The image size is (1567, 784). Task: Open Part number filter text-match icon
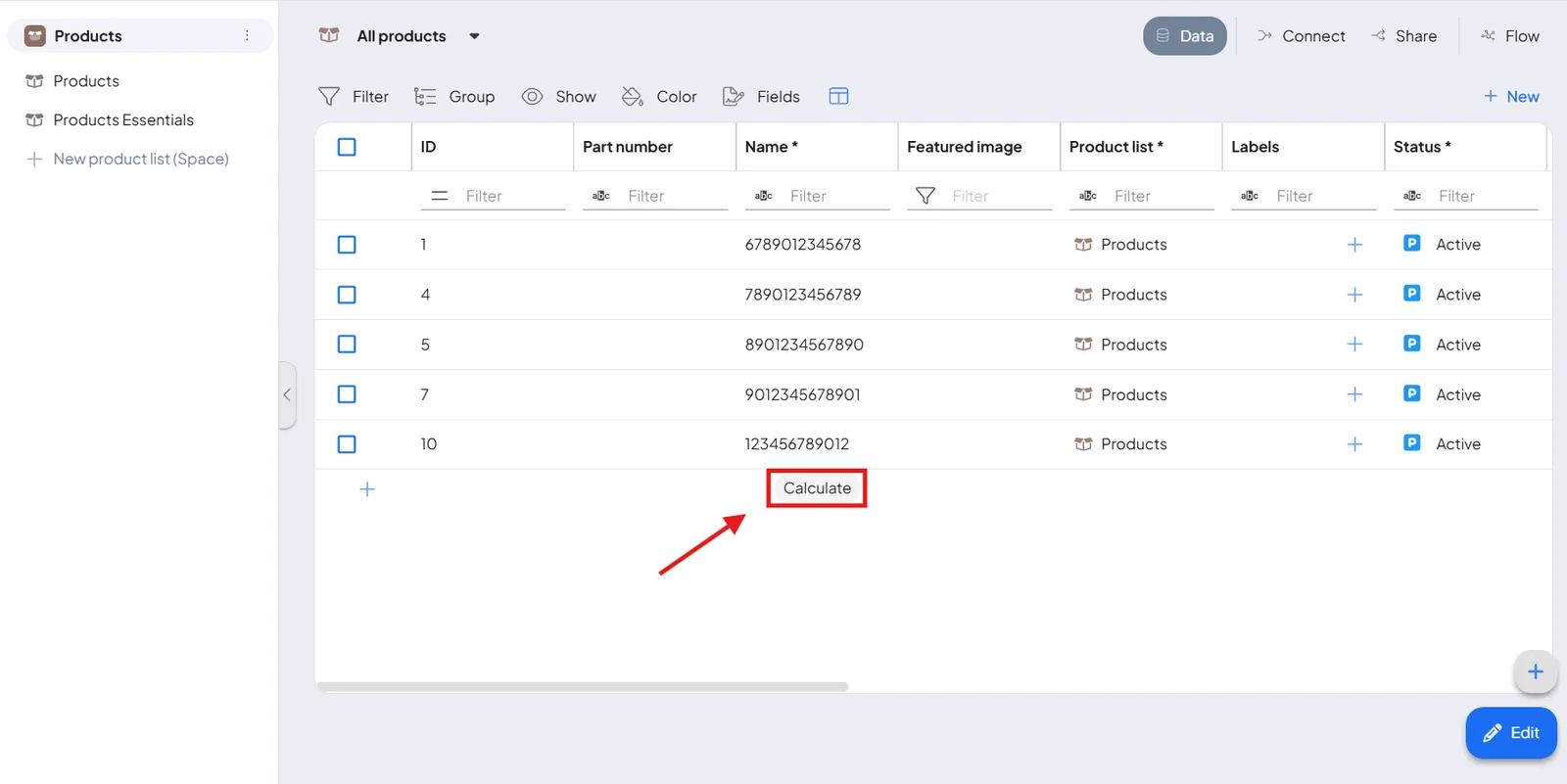tap(601, 196)
